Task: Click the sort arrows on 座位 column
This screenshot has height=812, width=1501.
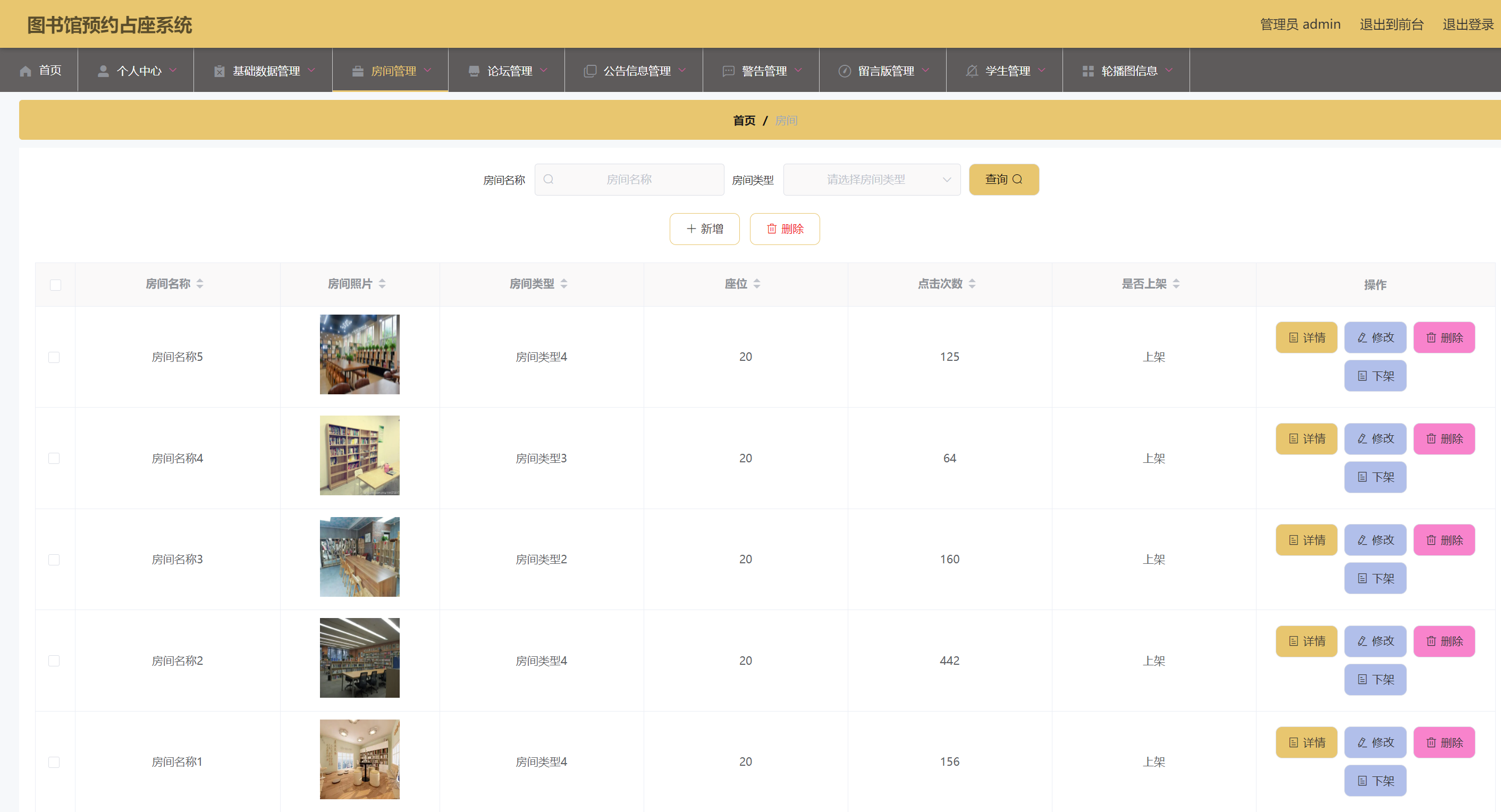Action: (x=756, y=284)
